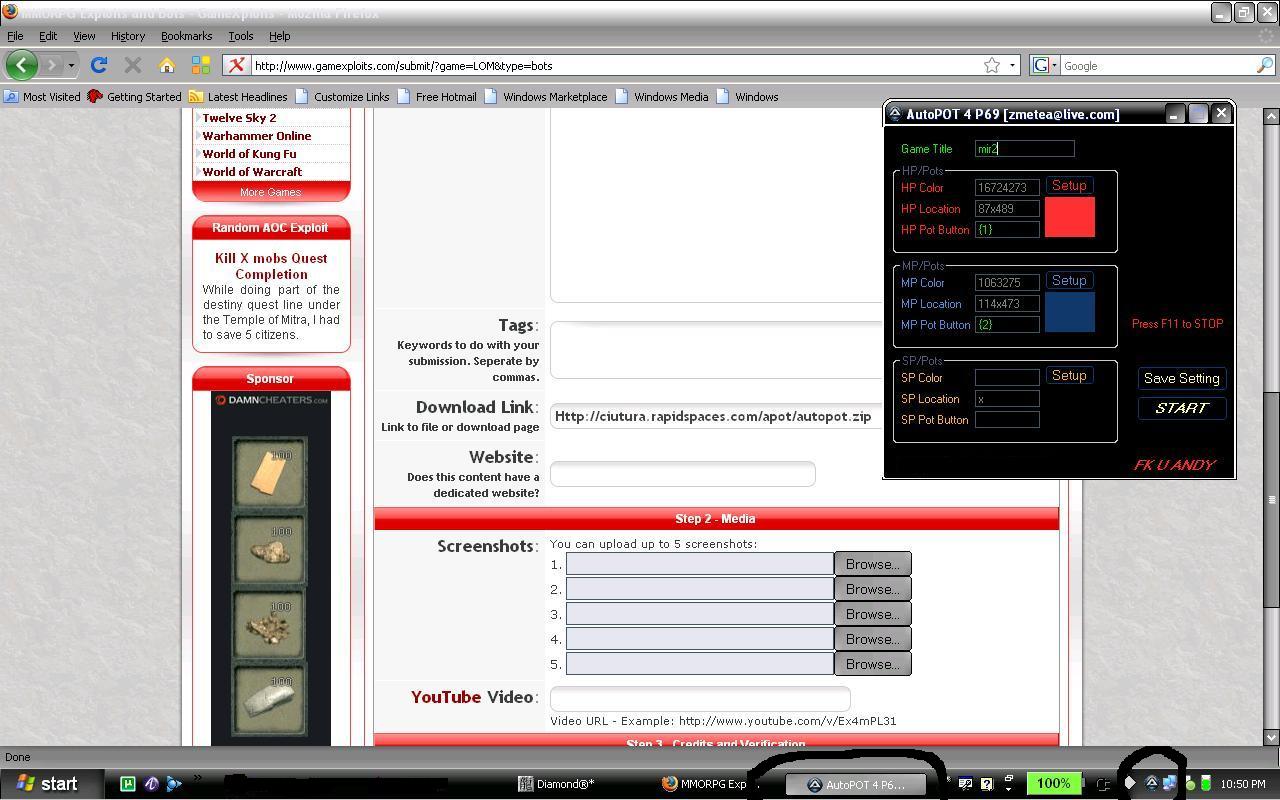Screen dimensions: 1280x800
Task: Start the search with the magnifier icon
Action: coord(1265,65)
